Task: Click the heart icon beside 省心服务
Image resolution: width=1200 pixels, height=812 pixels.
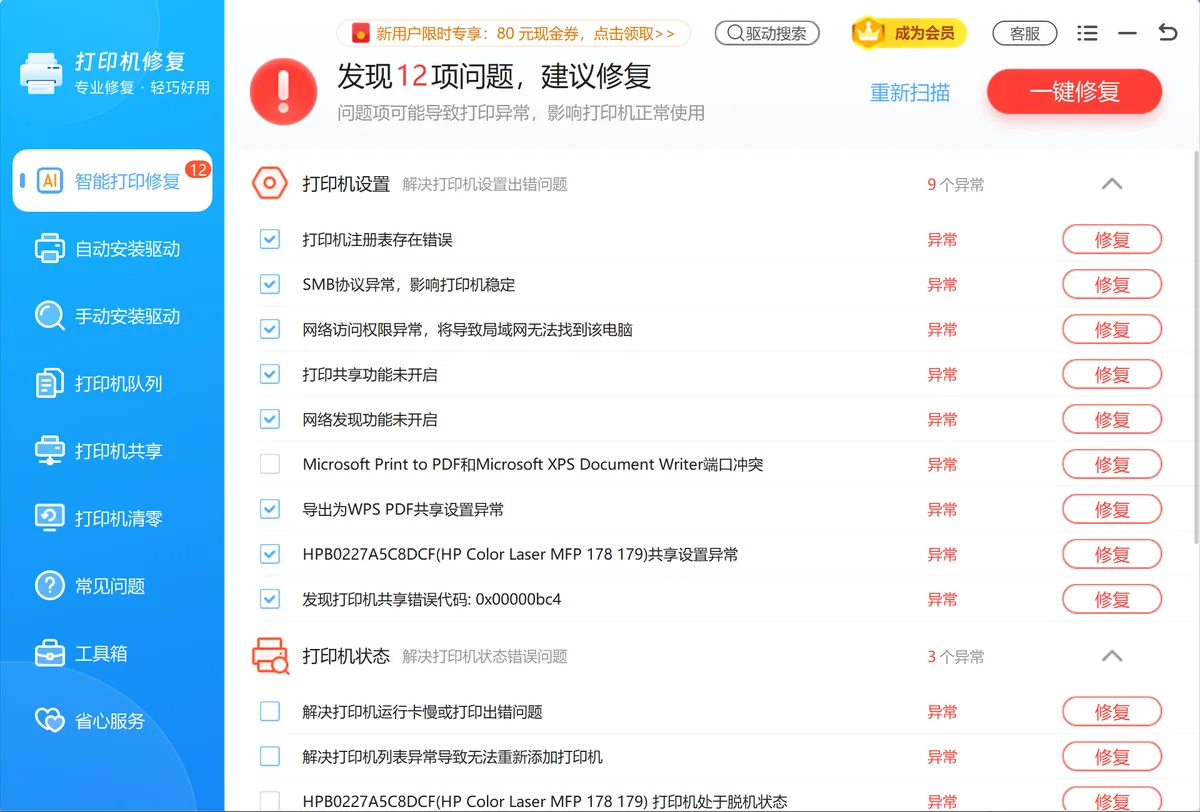Action: [x=49, y=720]
